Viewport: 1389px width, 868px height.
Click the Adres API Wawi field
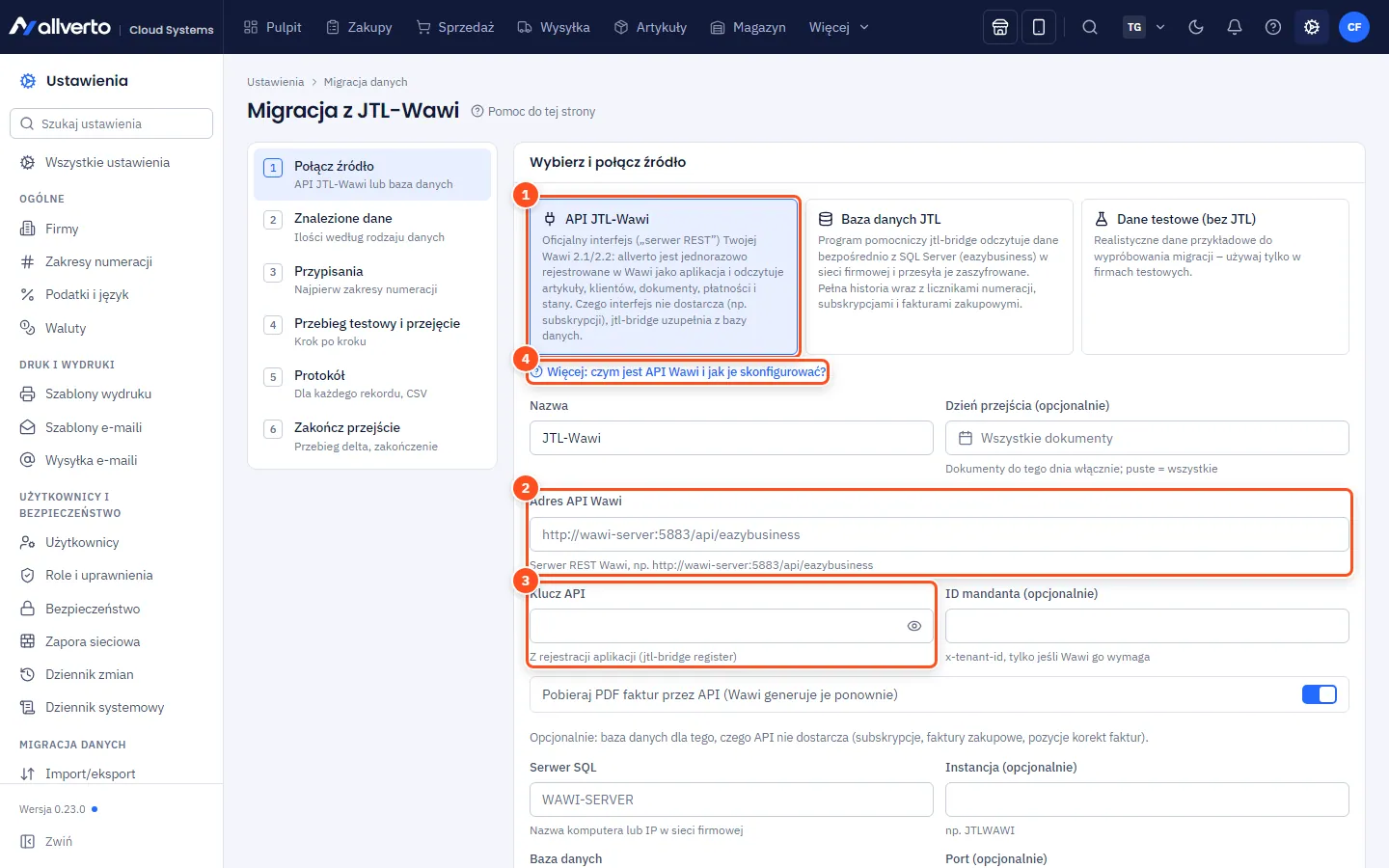tap(940, 534)
